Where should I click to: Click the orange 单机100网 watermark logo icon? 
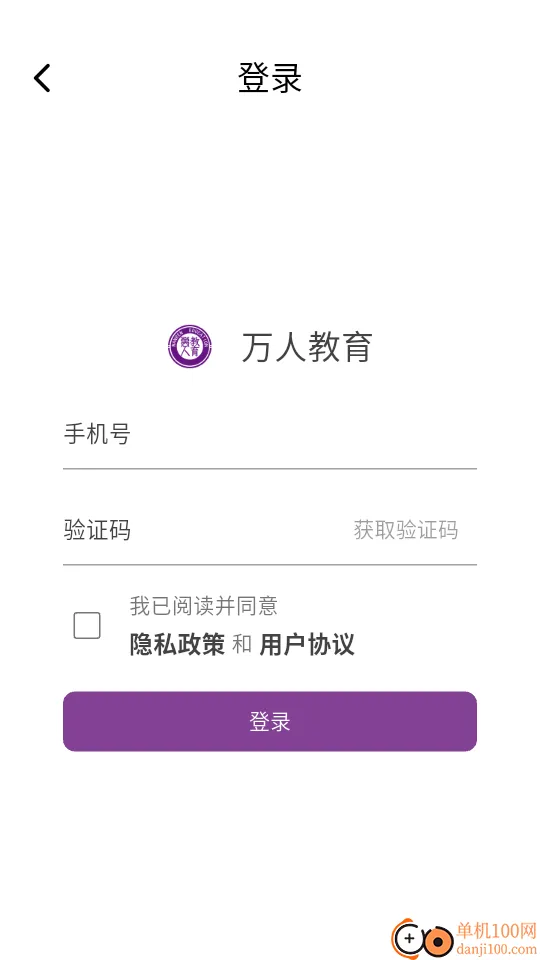coord(421,937)
